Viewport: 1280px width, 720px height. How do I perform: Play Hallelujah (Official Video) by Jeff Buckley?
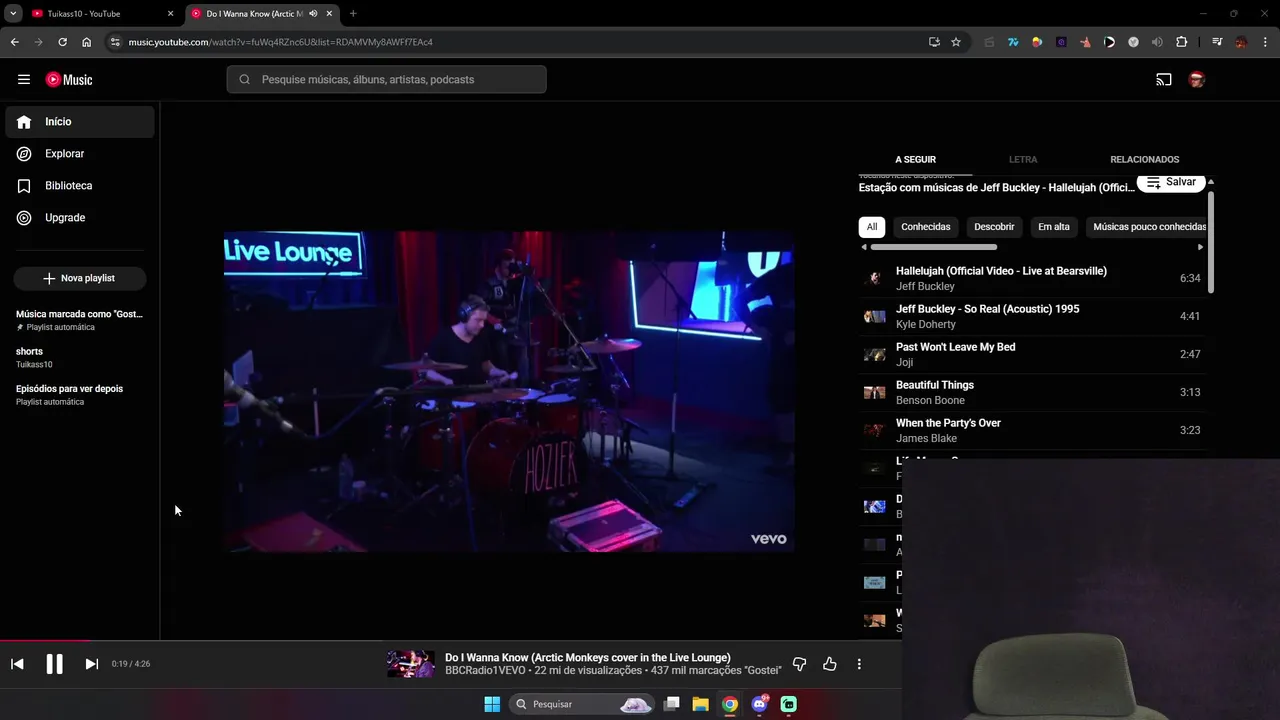click(x=1032, y=278)
